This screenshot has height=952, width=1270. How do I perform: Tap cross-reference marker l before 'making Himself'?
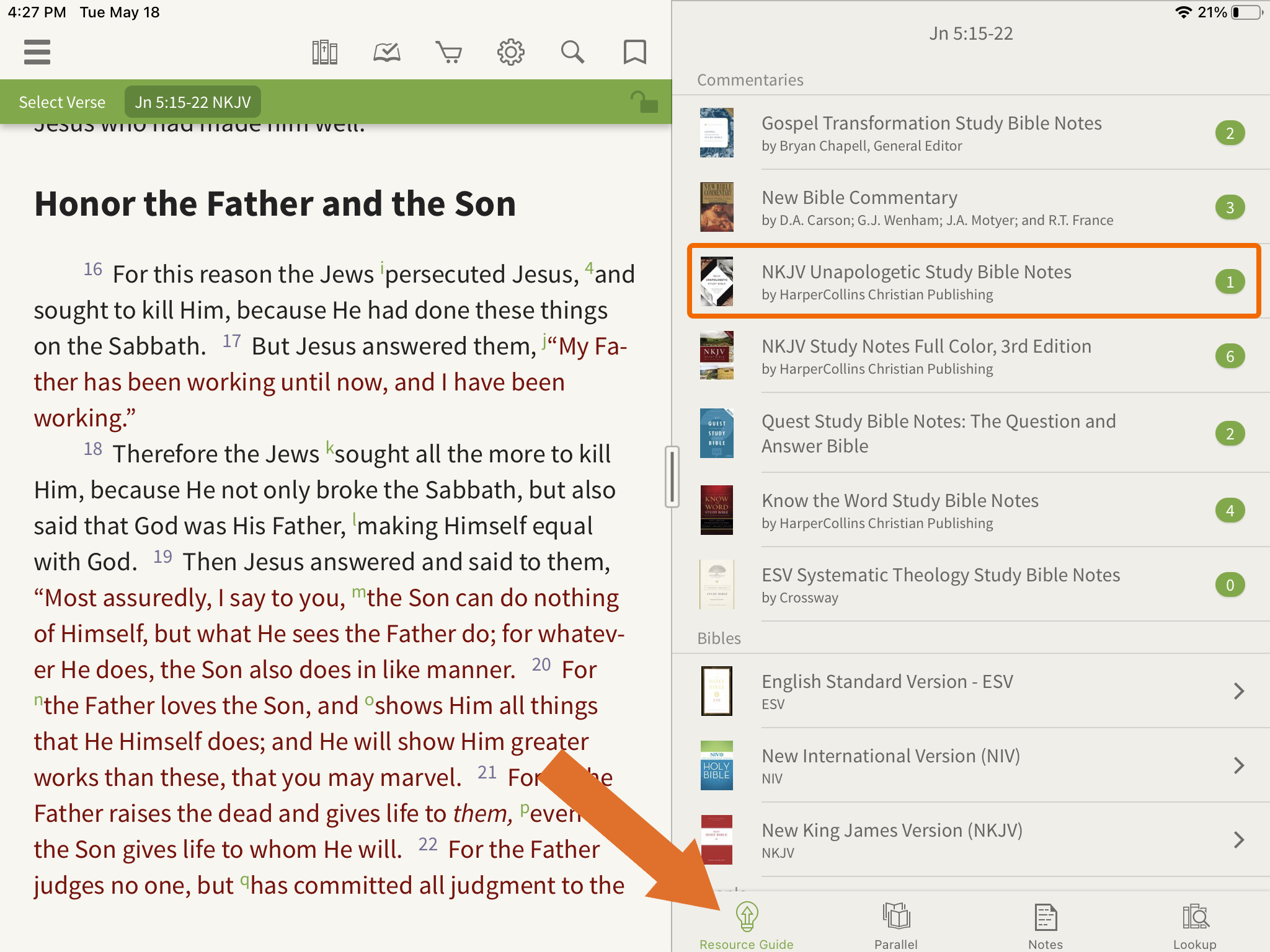click(x=355, y=519)
